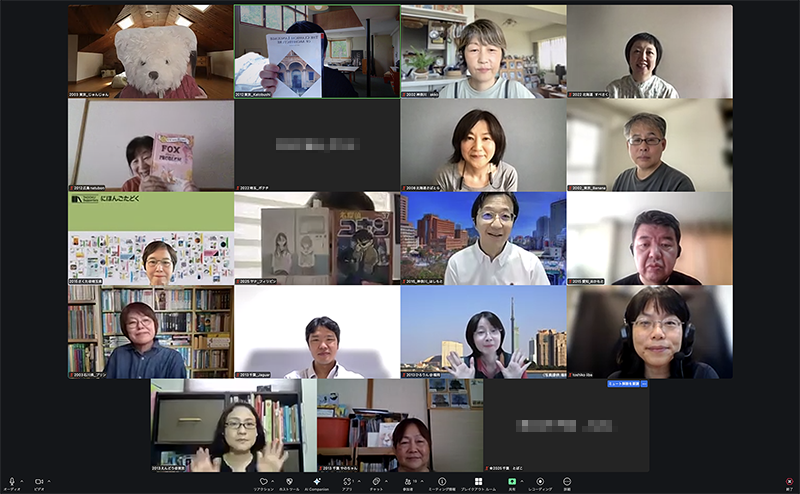Screen dimensions: 800x494
Task: Click the green share screen button
Action: point(511,481)
